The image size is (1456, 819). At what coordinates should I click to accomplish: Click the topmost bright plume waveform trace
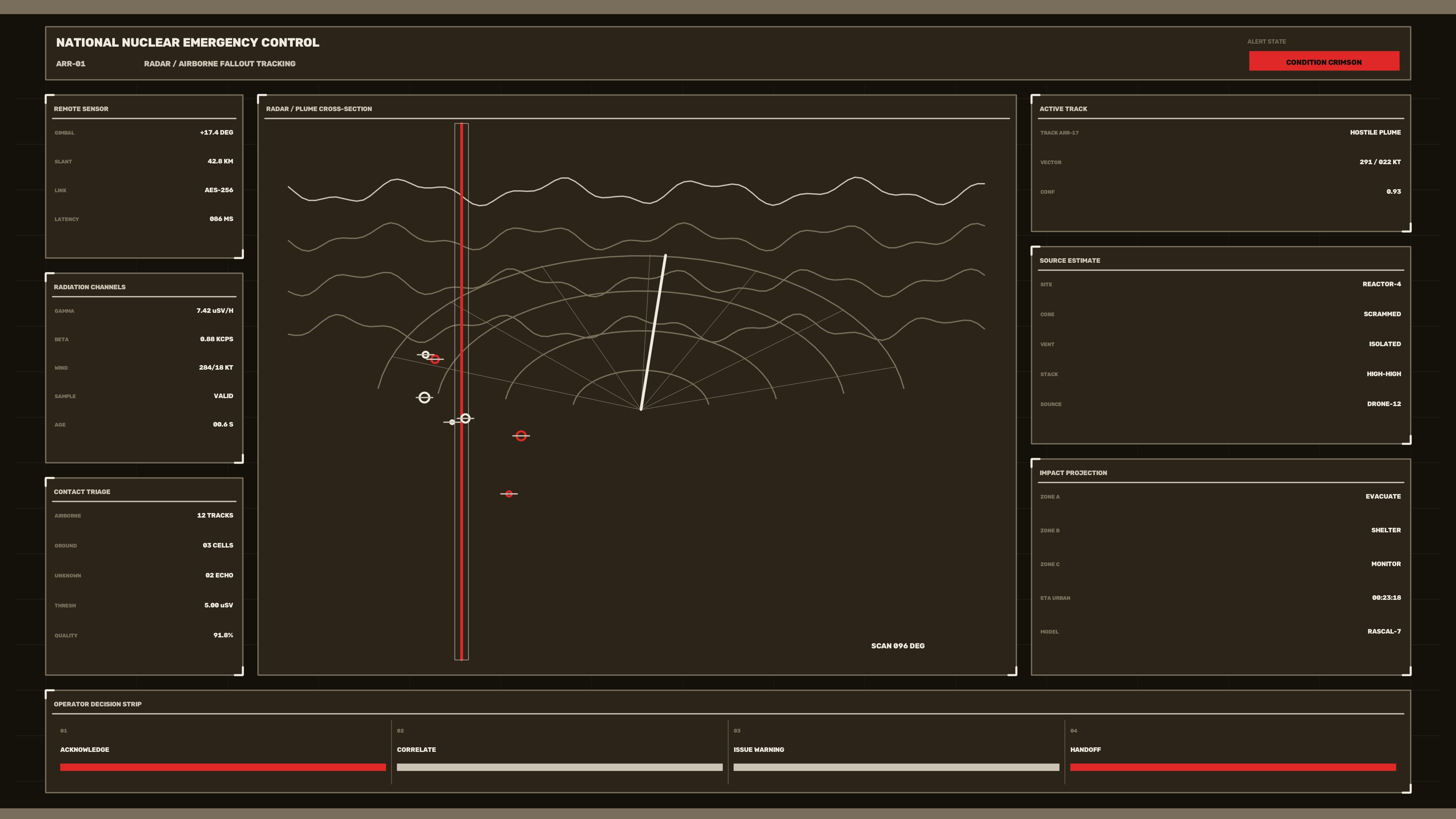[x=637, y=191]
